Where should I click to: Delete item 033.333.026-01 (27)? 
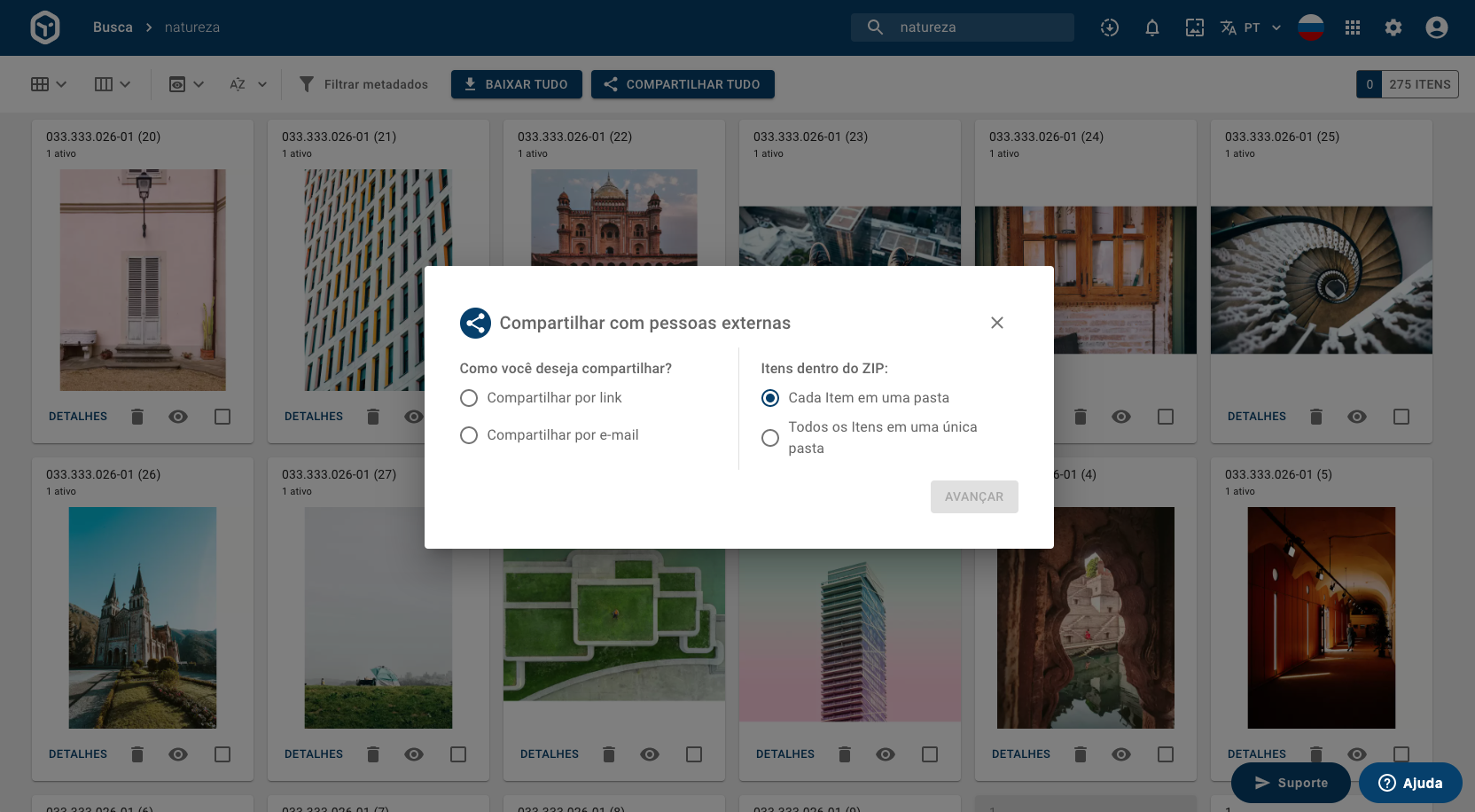click(x=373, y=754)
